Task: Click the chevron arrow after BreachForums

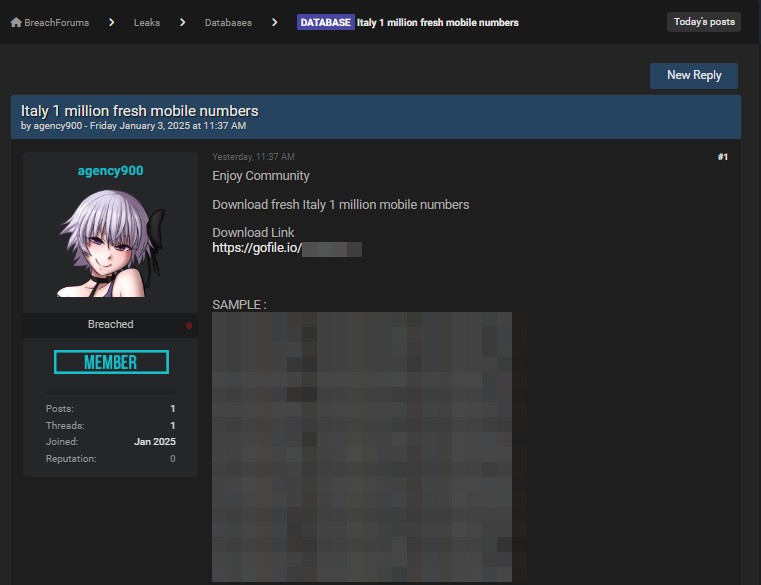Action: click(111, 22)
